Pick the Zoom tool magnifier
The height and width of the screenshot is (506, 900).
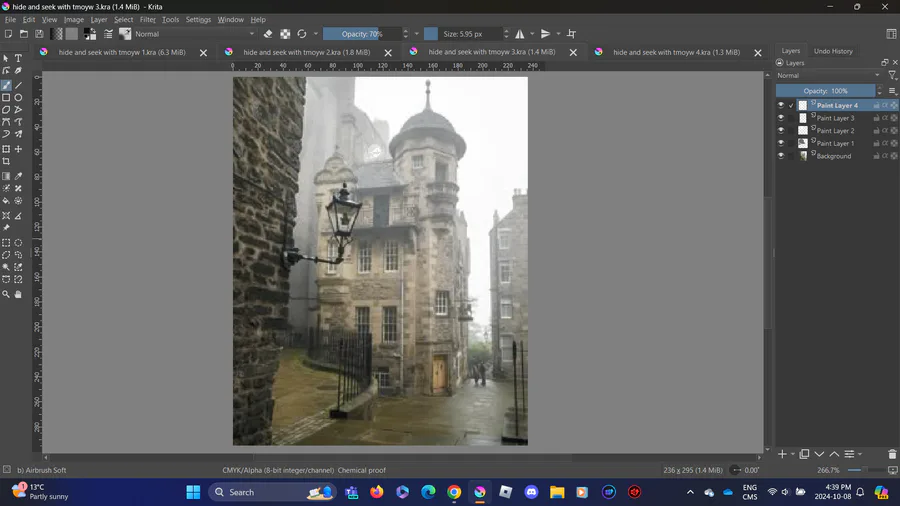[6, 294]
